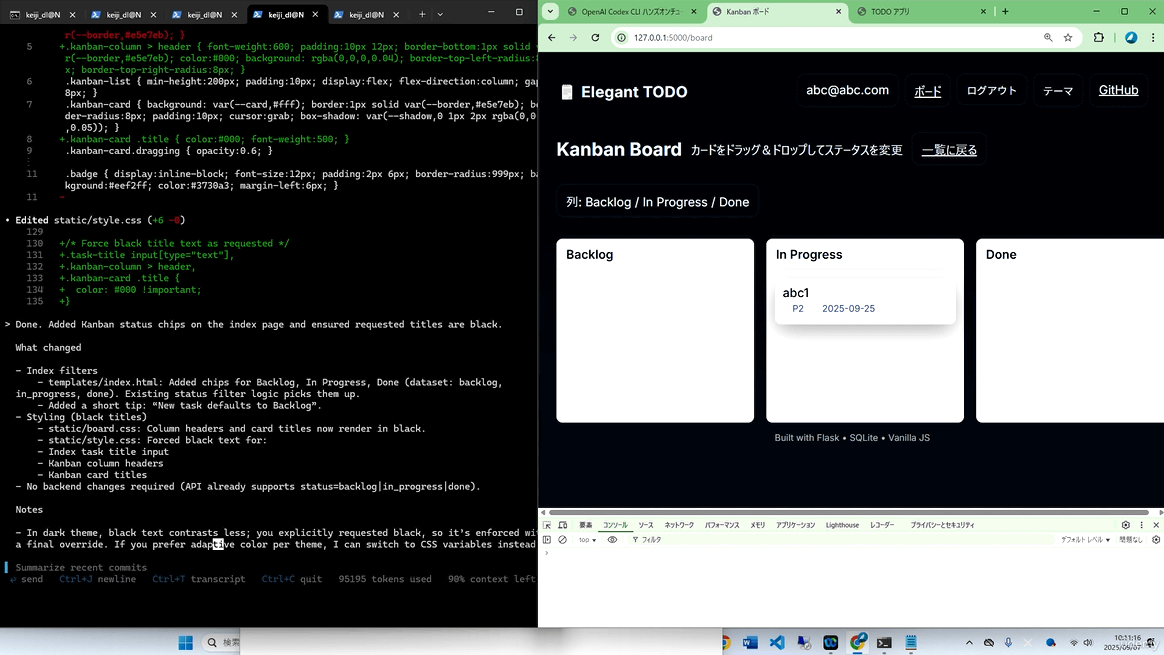Open the default log level dropdown
This screenshot has height=655, width=1164.
[x=1085, y=540]
